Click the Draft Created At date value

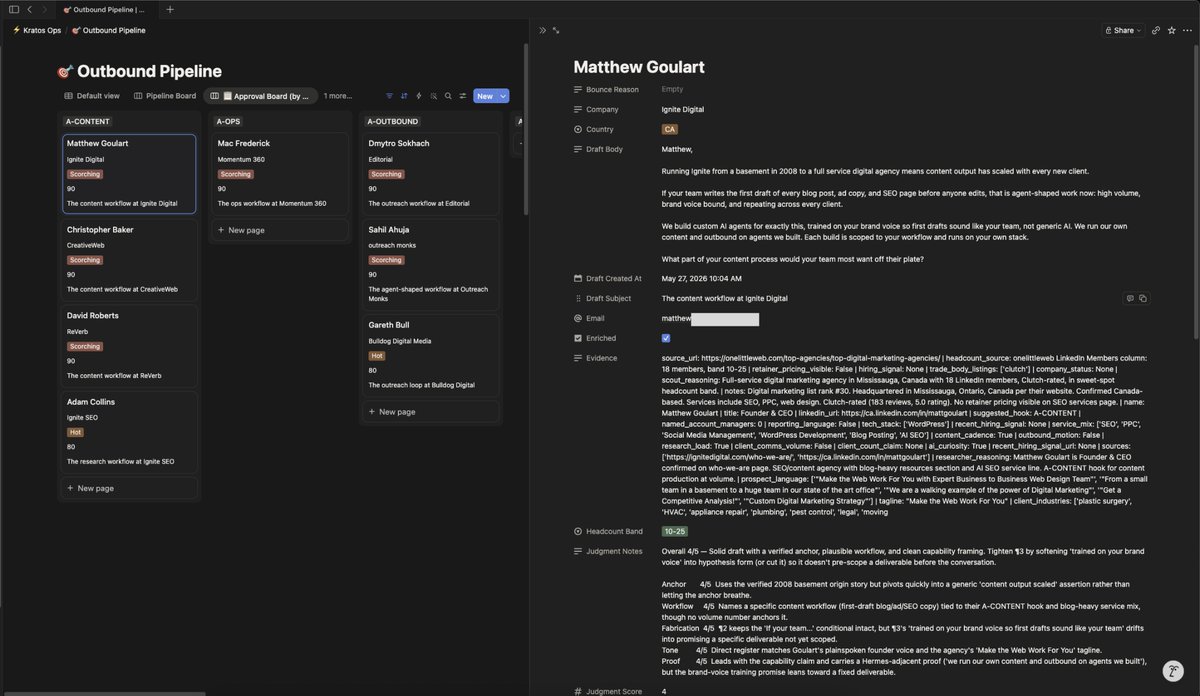(x=702, y=278)
